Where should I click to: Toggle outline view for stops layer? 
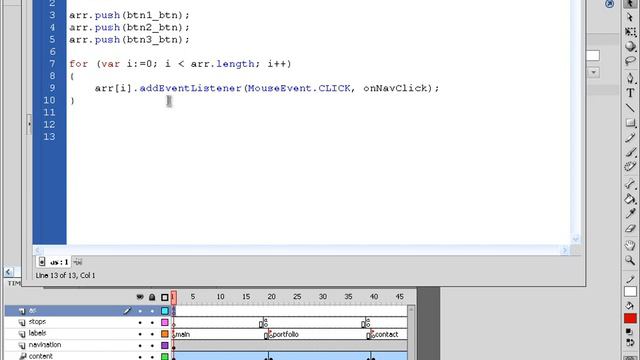[165, 322]
